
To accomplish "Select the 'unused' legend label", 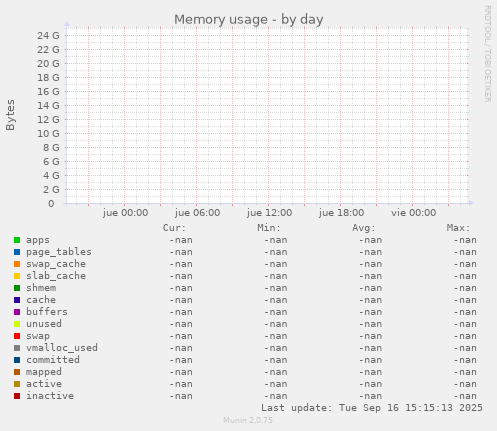I will pos(44,324).
